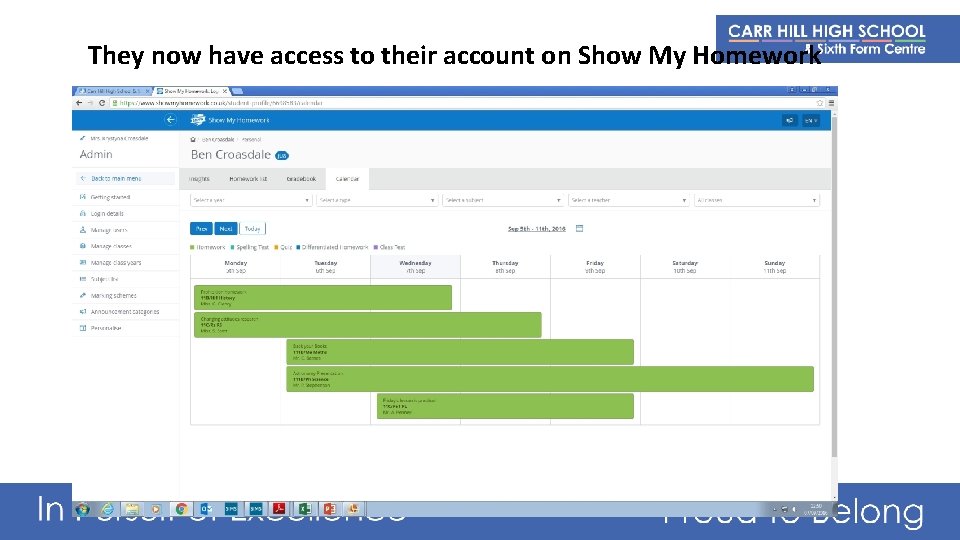Open Internet Explorer from taskbar
The image size is (960, 540).
(x=108, y=509)
